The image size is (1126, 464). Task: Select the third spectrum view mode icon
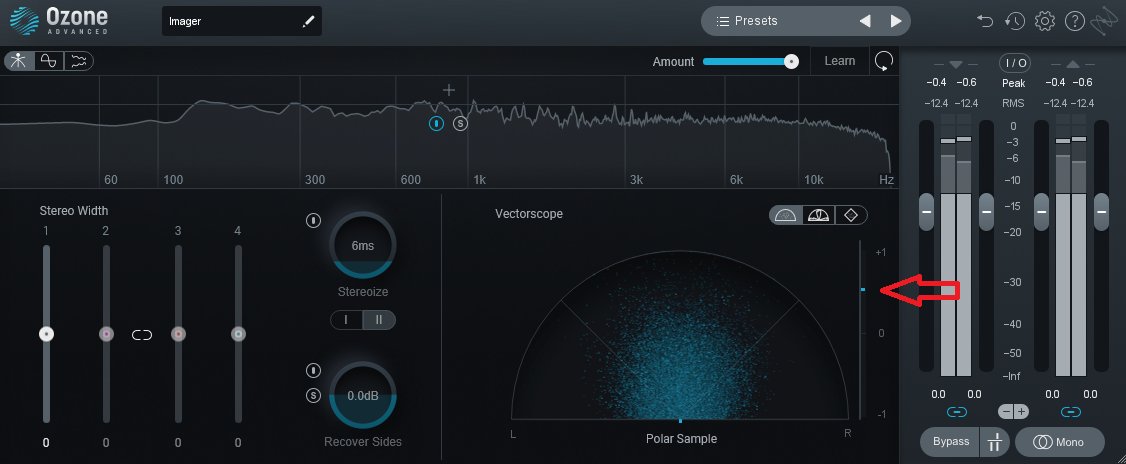pos(78,61)
